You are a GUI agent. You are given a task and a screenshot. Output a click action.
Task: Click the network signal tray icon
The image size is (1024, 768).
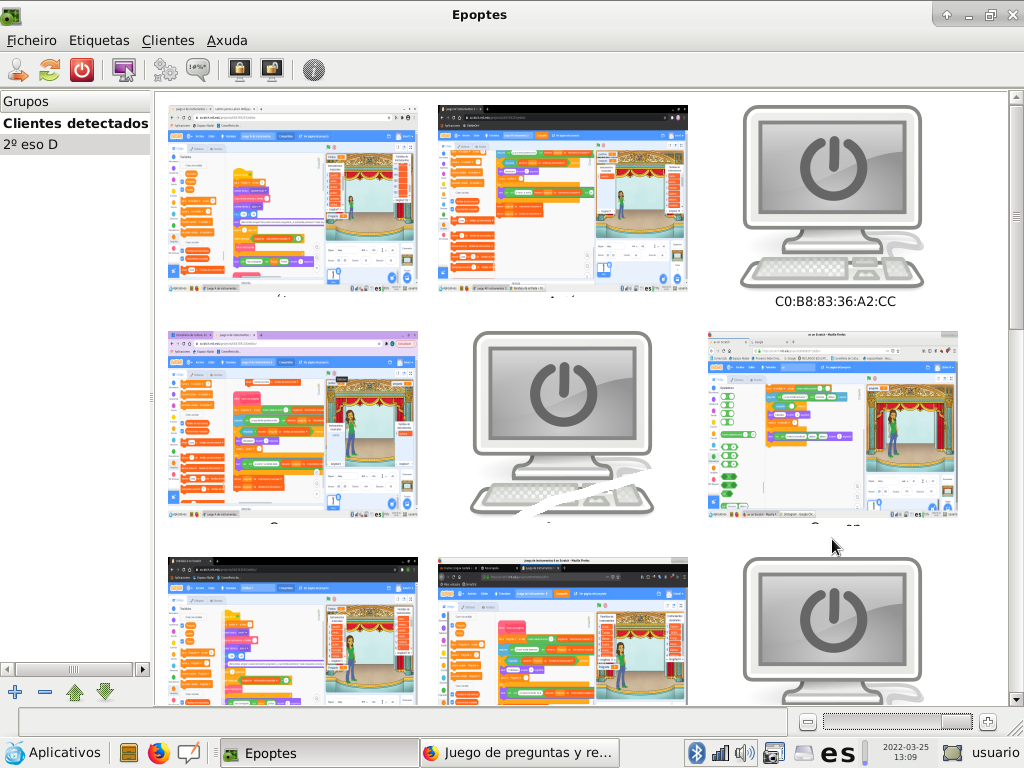(720, 754)
